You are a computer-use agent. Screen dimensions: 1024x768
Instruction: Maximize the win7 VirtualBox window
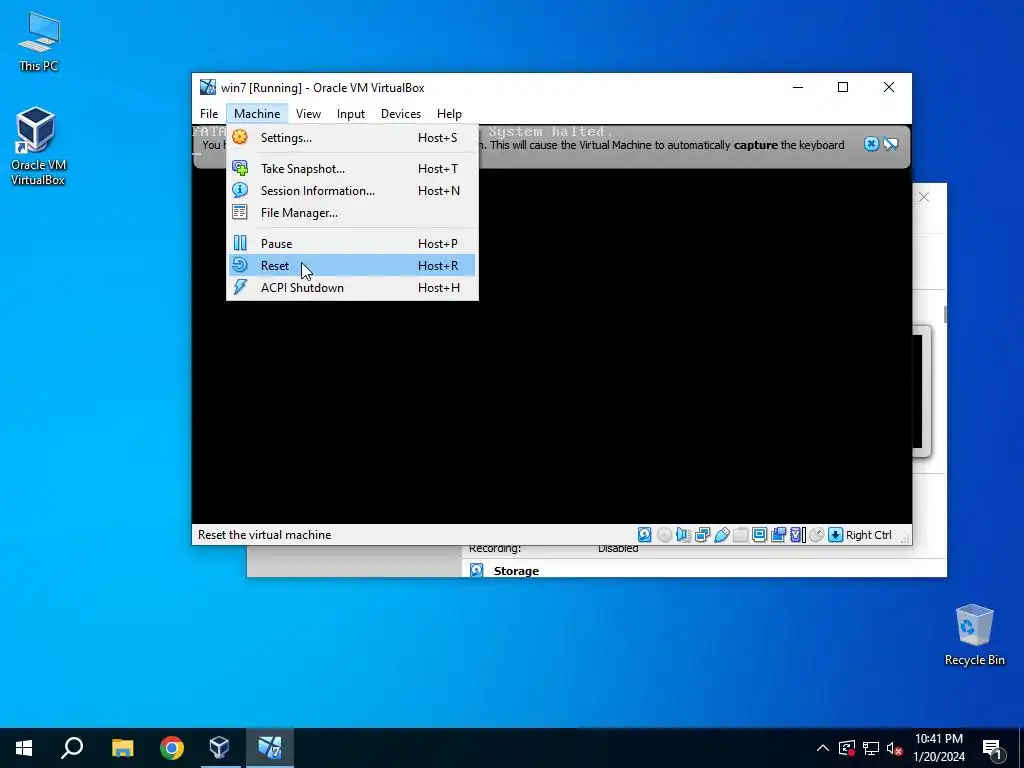pos(843,88)
